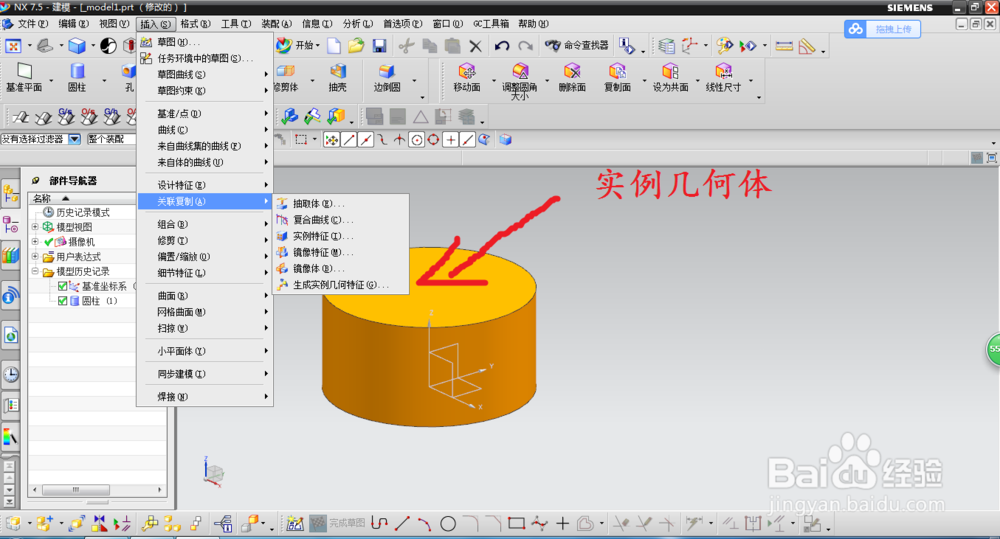Select the 复制面 copy face tool

tap(617, 78)
